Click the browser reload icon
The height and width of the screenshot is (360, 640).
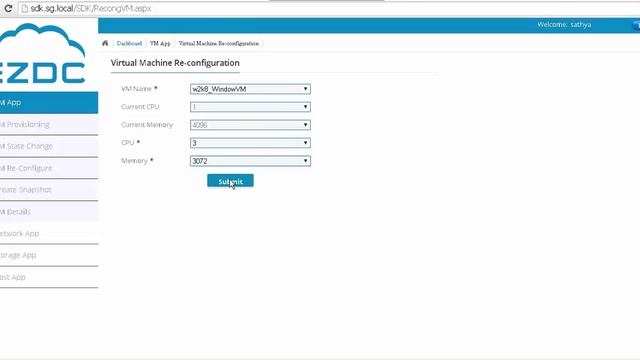coord(8,8)
